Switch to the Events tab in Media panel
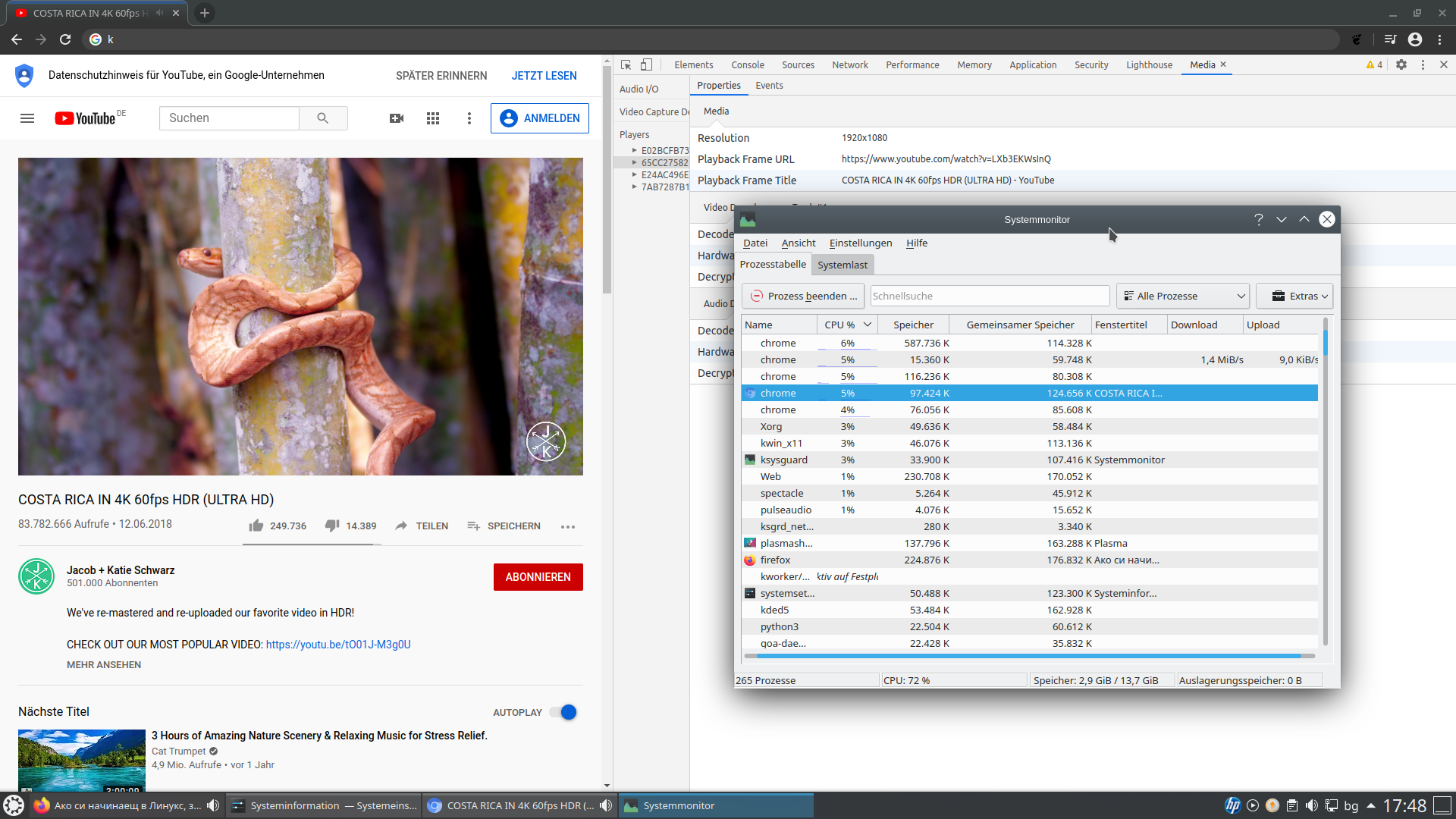Viewport: 1456px width, 819px height. [x=769, y=85]
